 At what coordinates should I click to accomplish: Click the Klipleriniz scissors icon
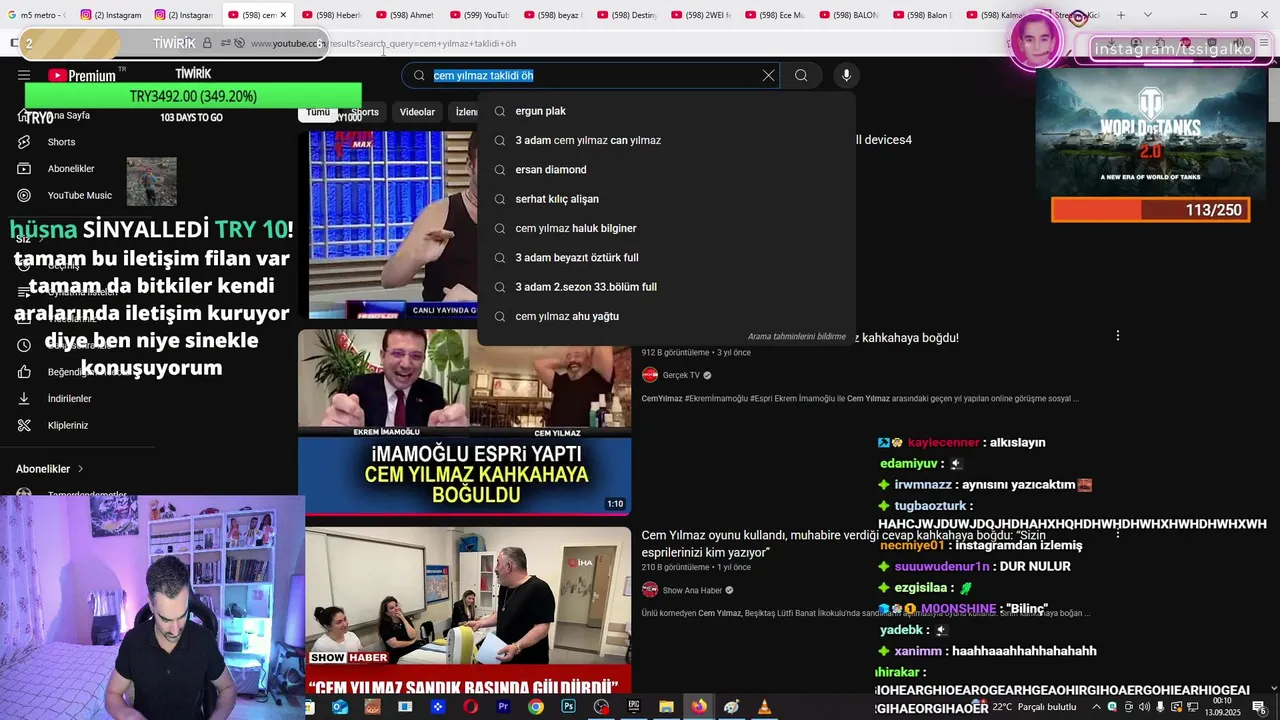point(25,425)
